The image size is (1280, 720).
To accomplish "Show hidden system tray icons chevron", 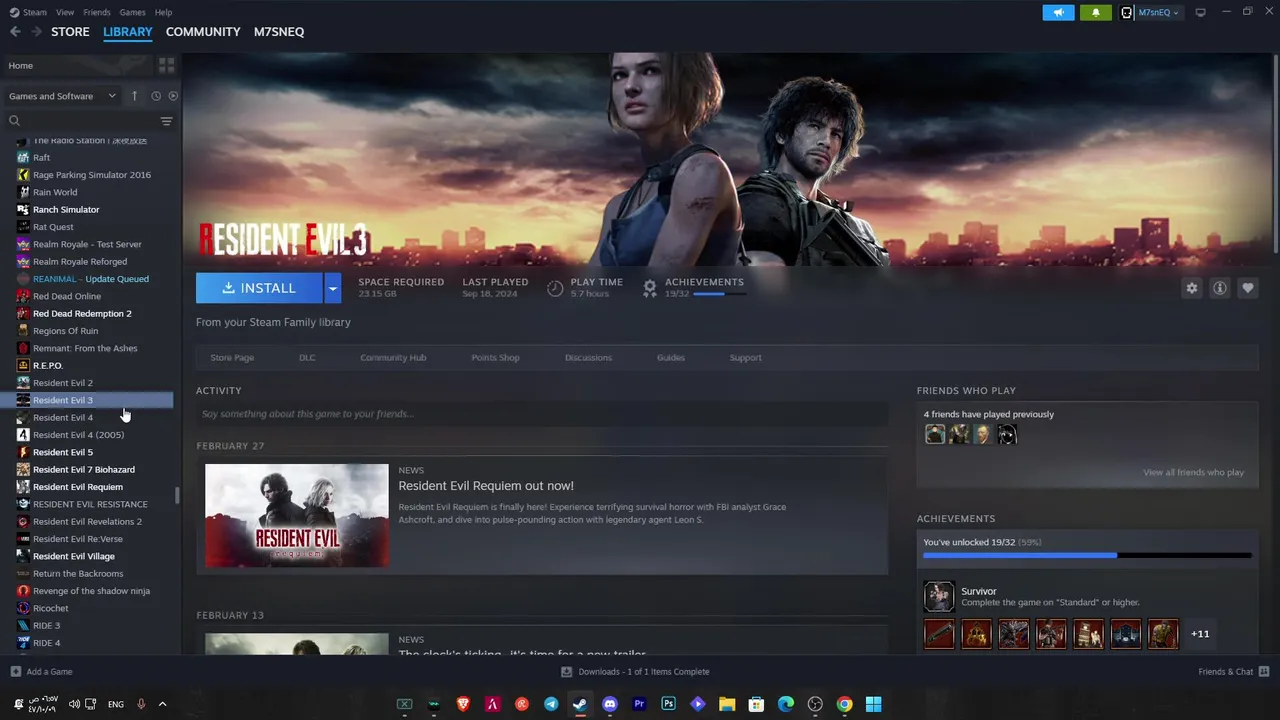I will 162,704.
